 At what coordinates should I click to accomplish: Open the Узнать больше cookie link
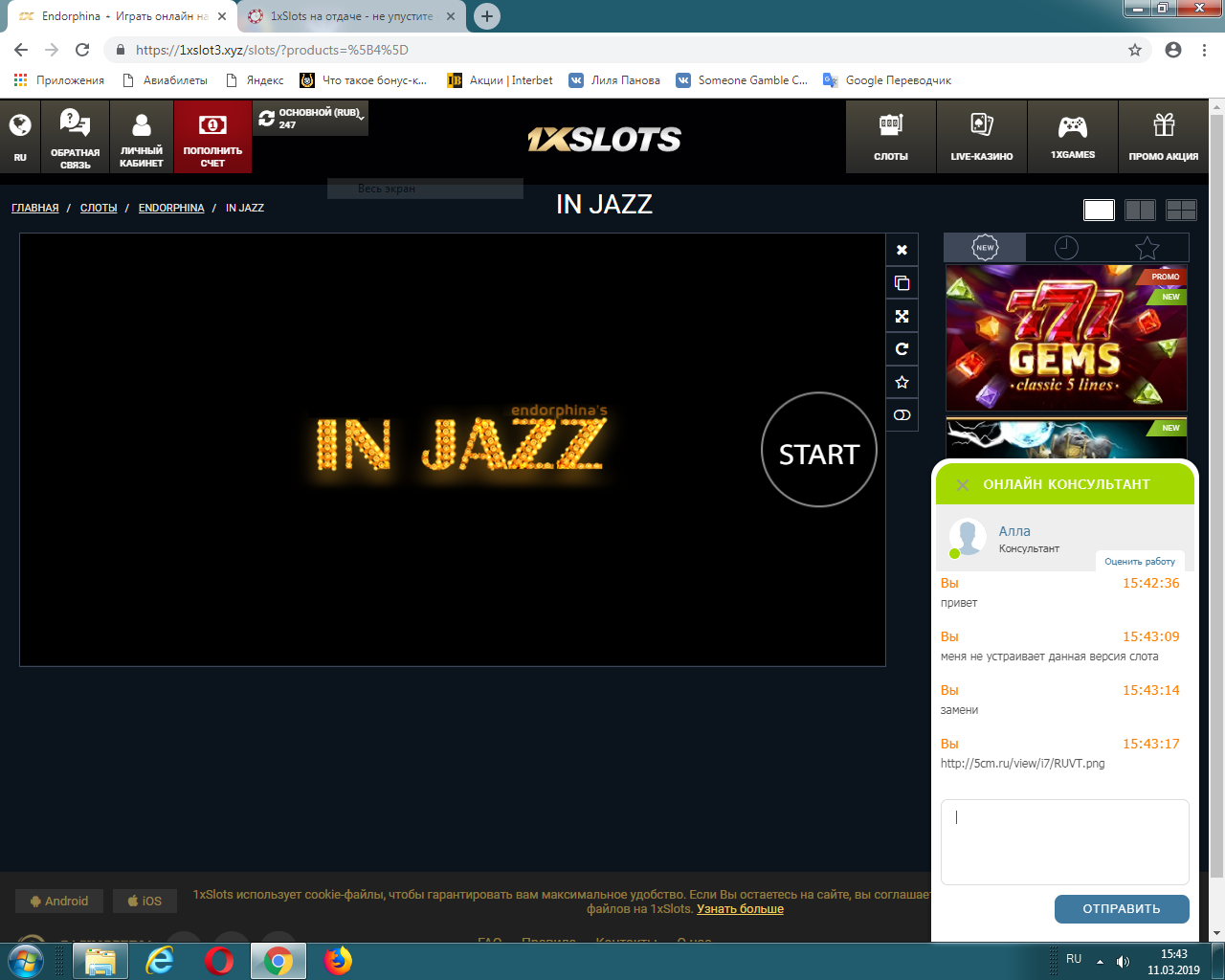click(740, 909)
